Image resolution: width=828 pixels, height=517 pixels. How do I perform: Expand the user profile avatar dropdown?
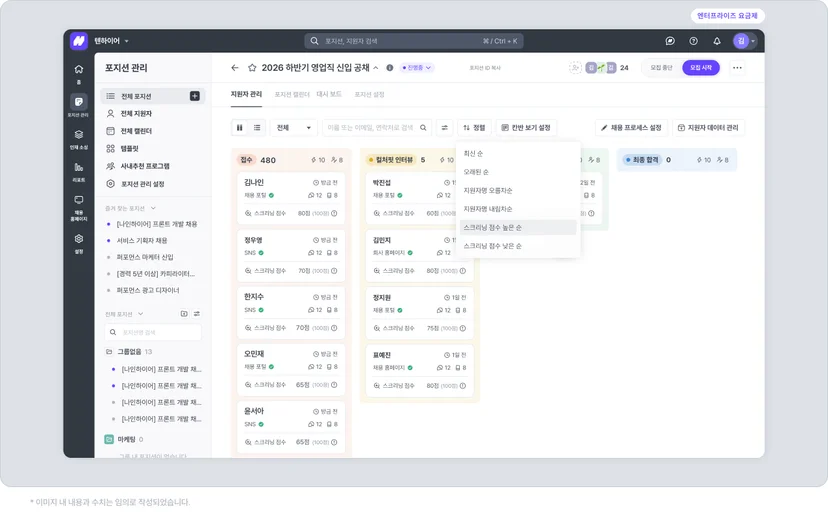coord(745,41)
